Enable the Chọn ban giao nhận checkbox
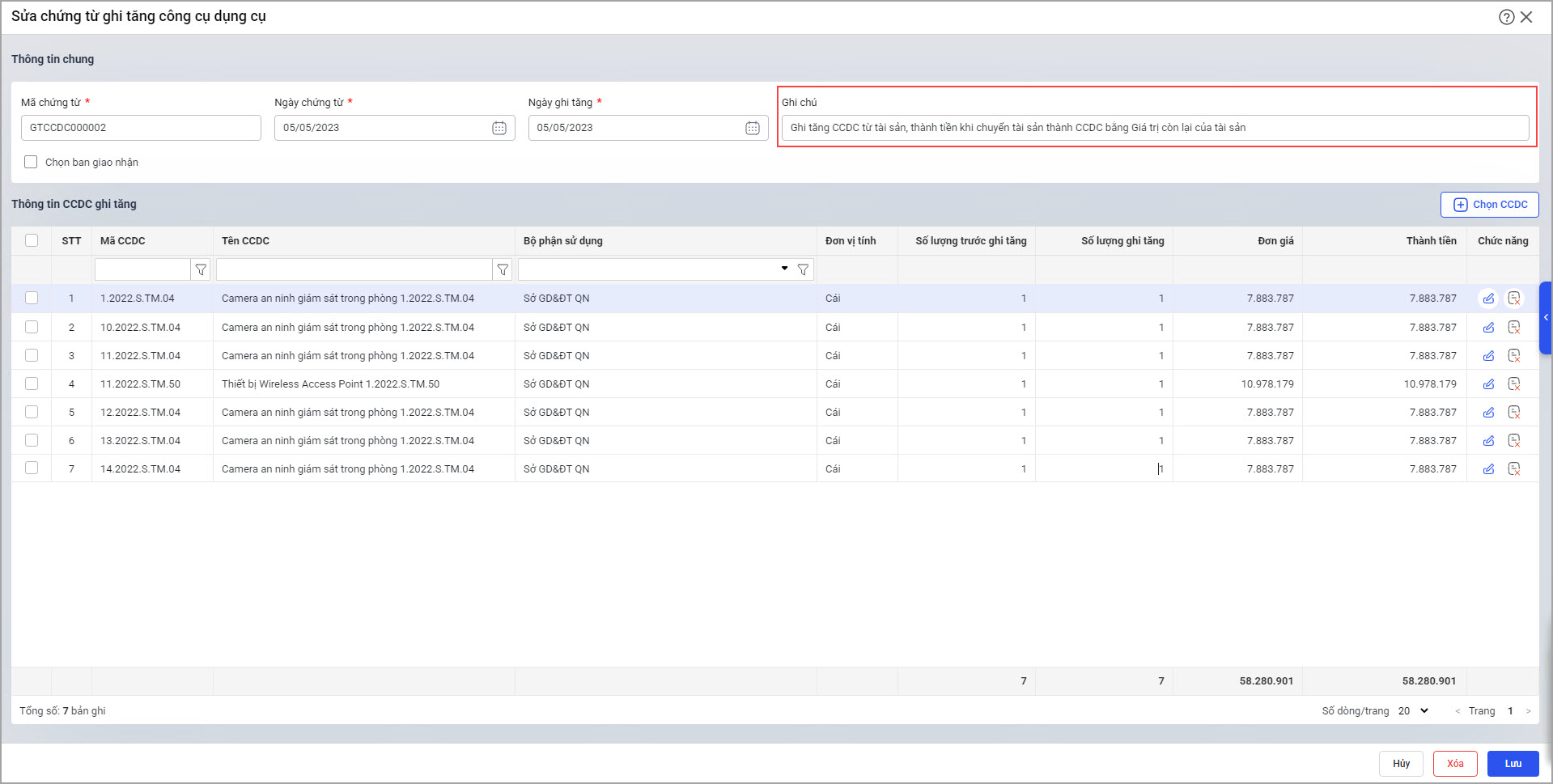Viewport: 1553px width, 784px height. click(x=31, y=162)
